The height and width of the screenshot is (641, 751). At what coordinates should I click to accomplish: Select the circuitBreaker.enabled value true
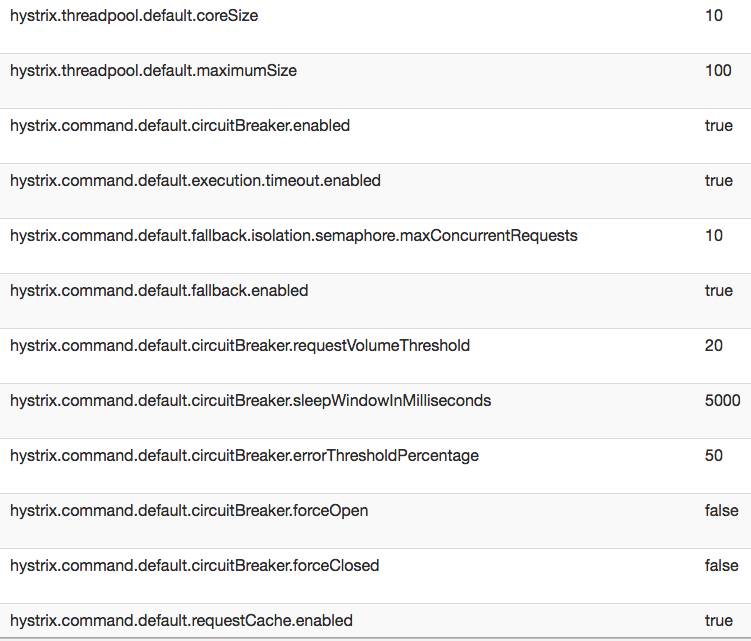(x=718, y=126)
